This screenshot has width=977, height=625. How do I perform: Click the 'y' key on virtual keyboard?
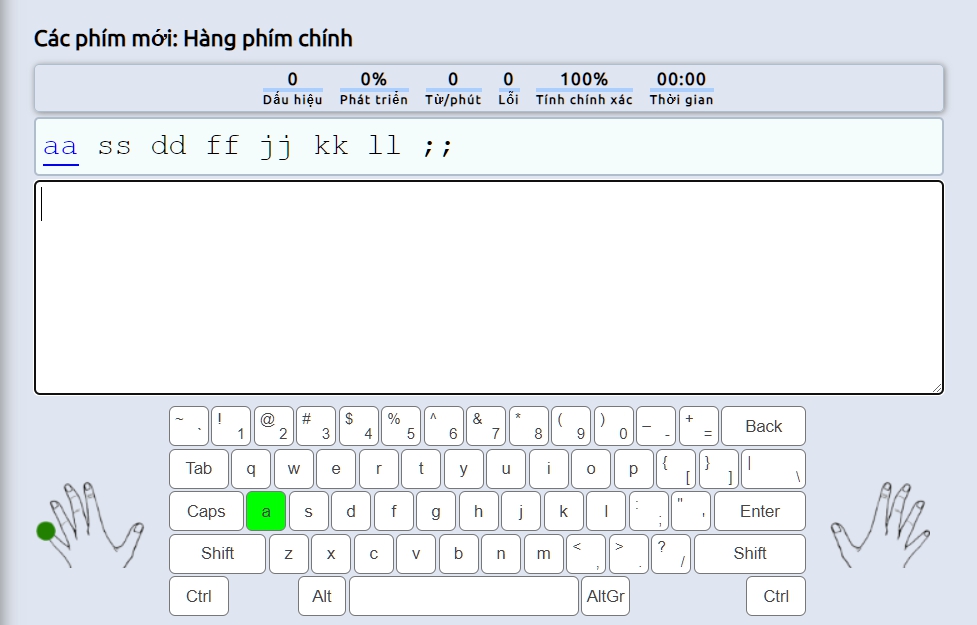click(x=464, y=469)
